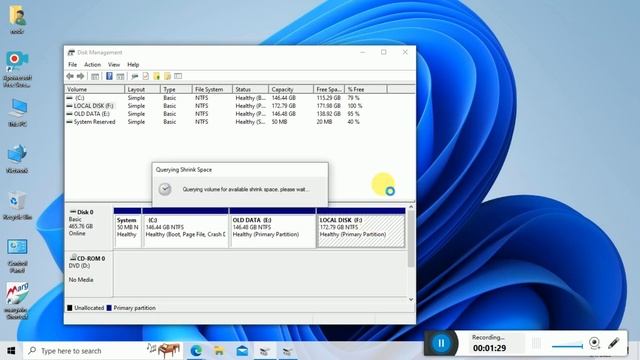Click the plain yellow folder toolbar icon
The height and width of the screenshot is (360, 640).
pyautogui.click(x=167, y=76)
